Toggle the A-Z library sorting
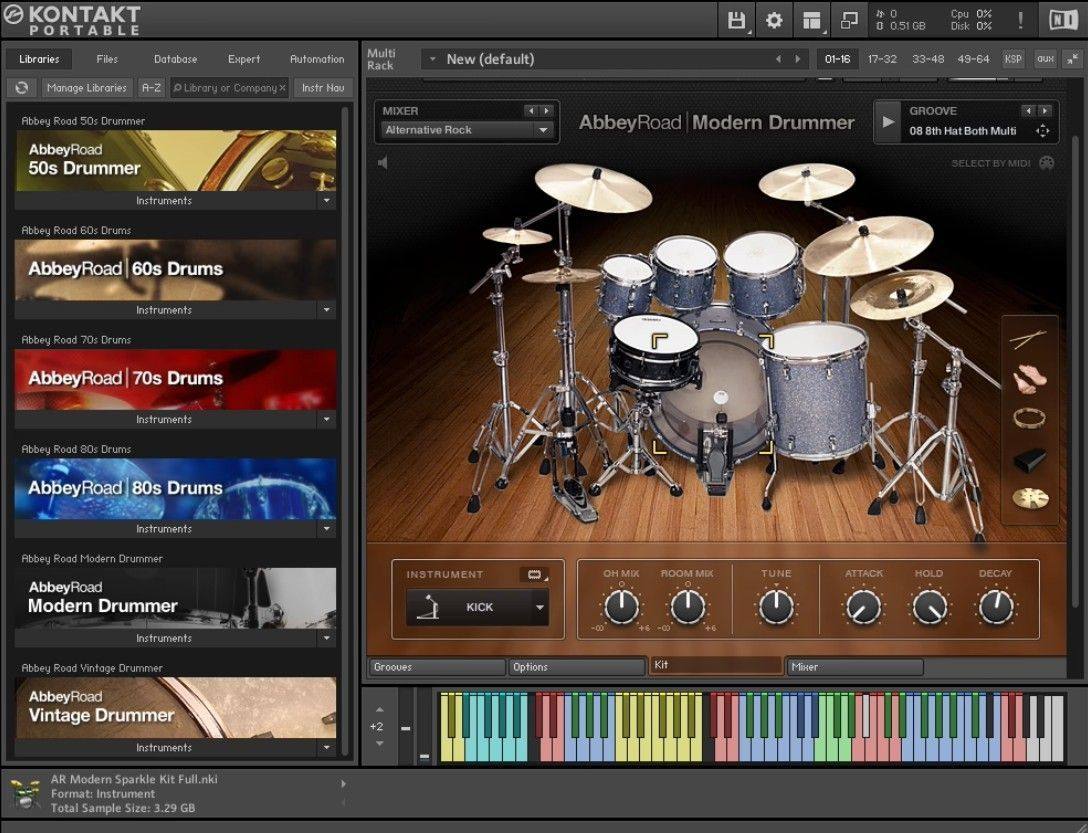 (151, 88)
